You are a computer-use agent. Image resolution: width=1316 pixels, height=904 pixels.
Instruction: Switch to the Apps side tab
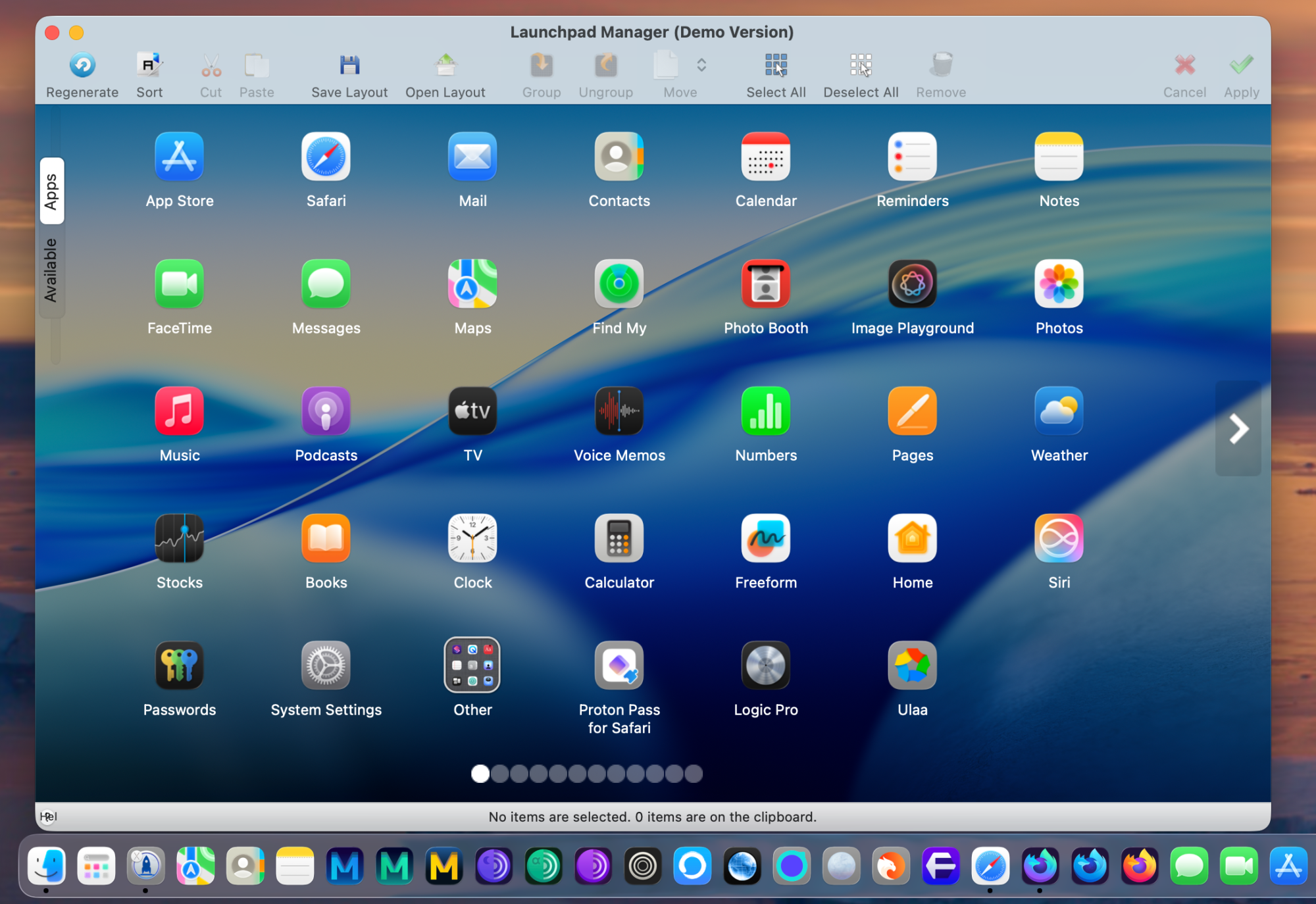click(51, 191)
